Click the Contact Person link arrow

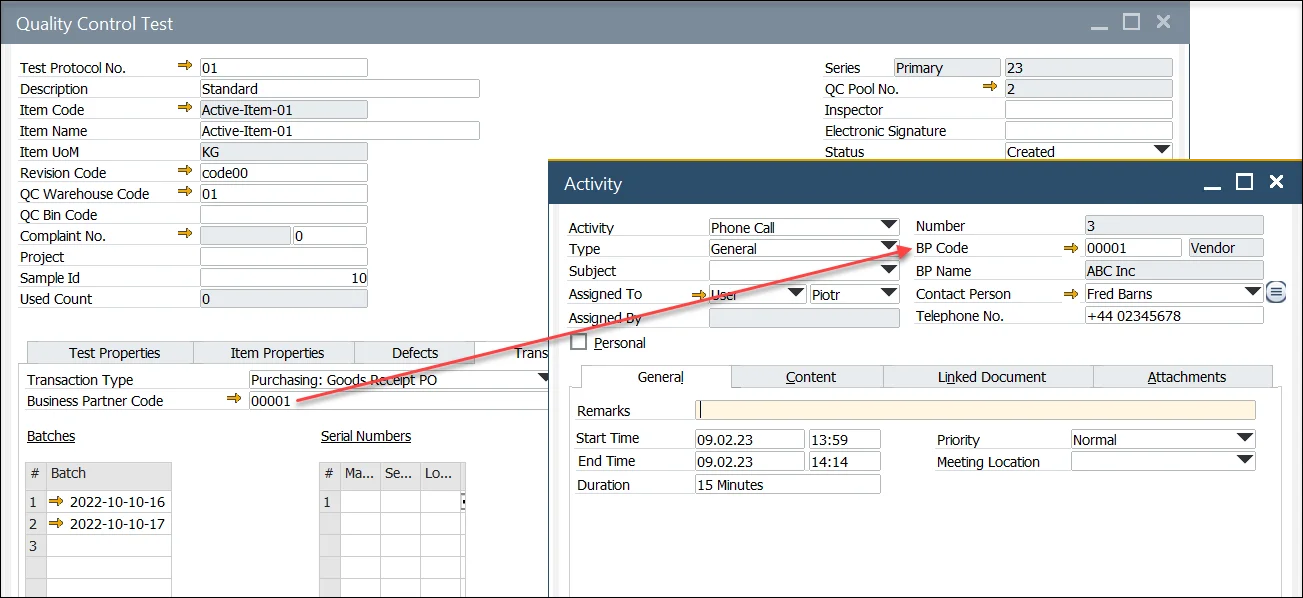[x=1071, y=293]
